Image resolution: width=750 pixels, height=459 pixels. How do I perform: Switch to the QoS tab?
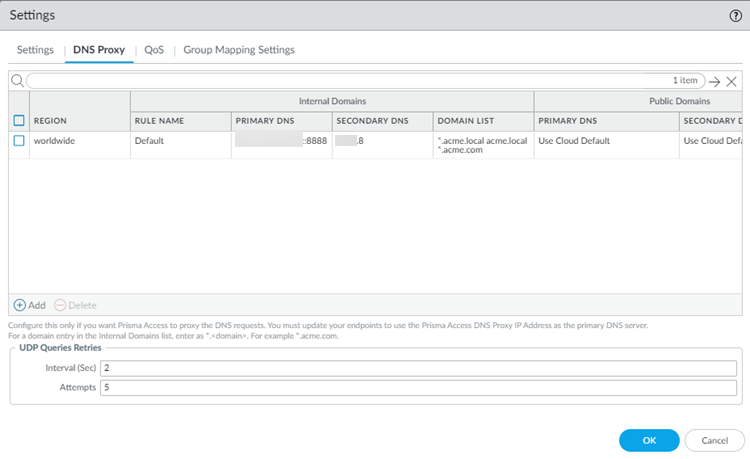(x=154, y=50)
